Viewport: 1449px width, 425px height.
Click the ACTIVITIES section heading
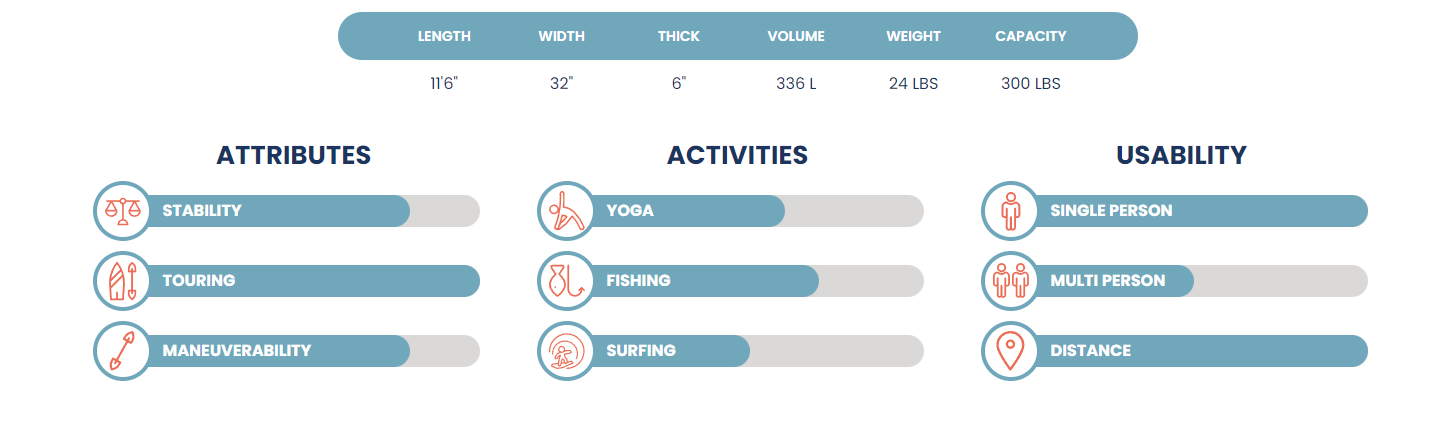(x=738, y=155)
